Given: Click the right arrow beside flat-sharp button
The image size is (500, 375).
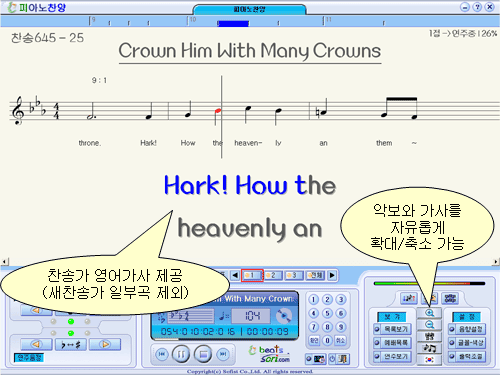Looking at the screenshot, I should (x=105, y=344).
